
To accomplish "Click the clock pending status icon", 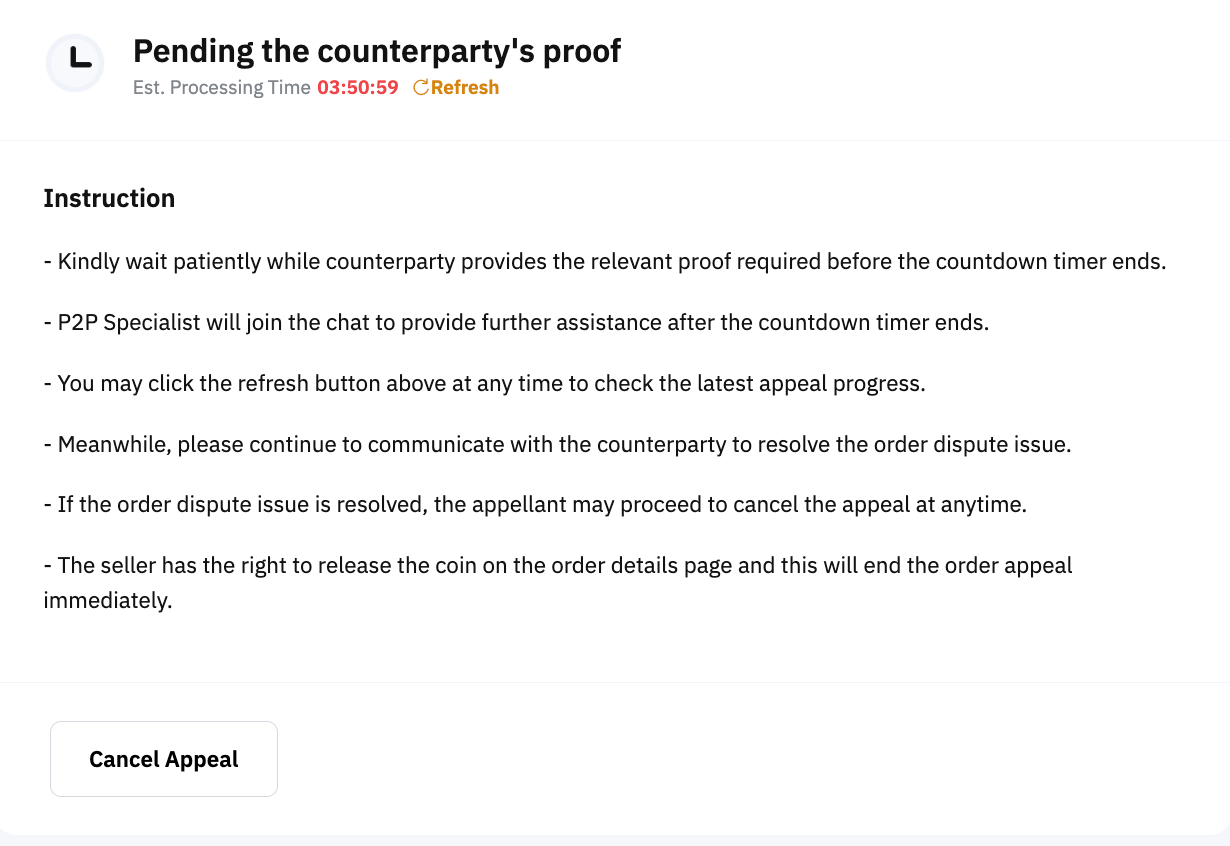I will [x=75, y=63].
